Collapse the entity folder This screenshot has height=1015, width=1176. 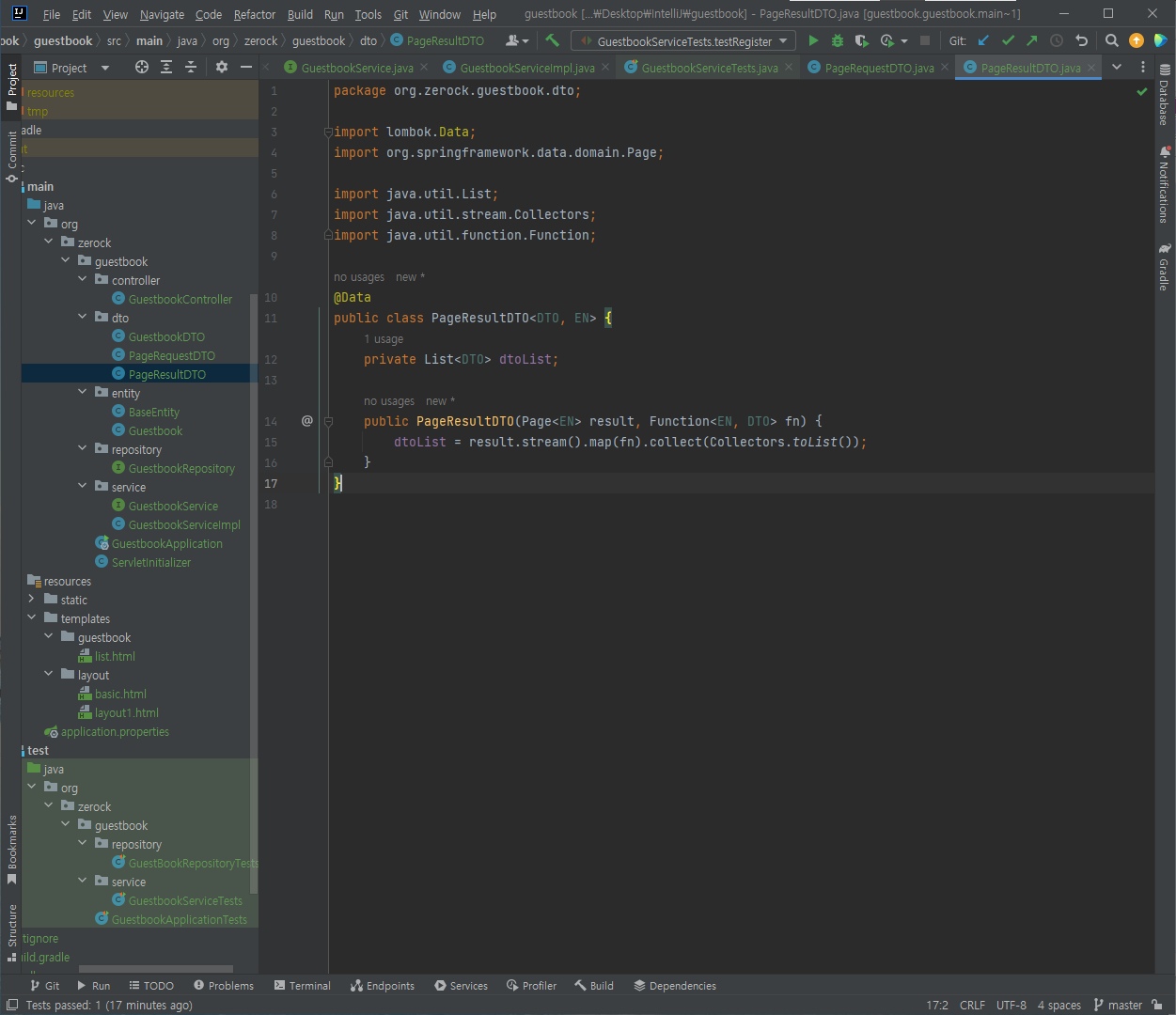point(83,392)
